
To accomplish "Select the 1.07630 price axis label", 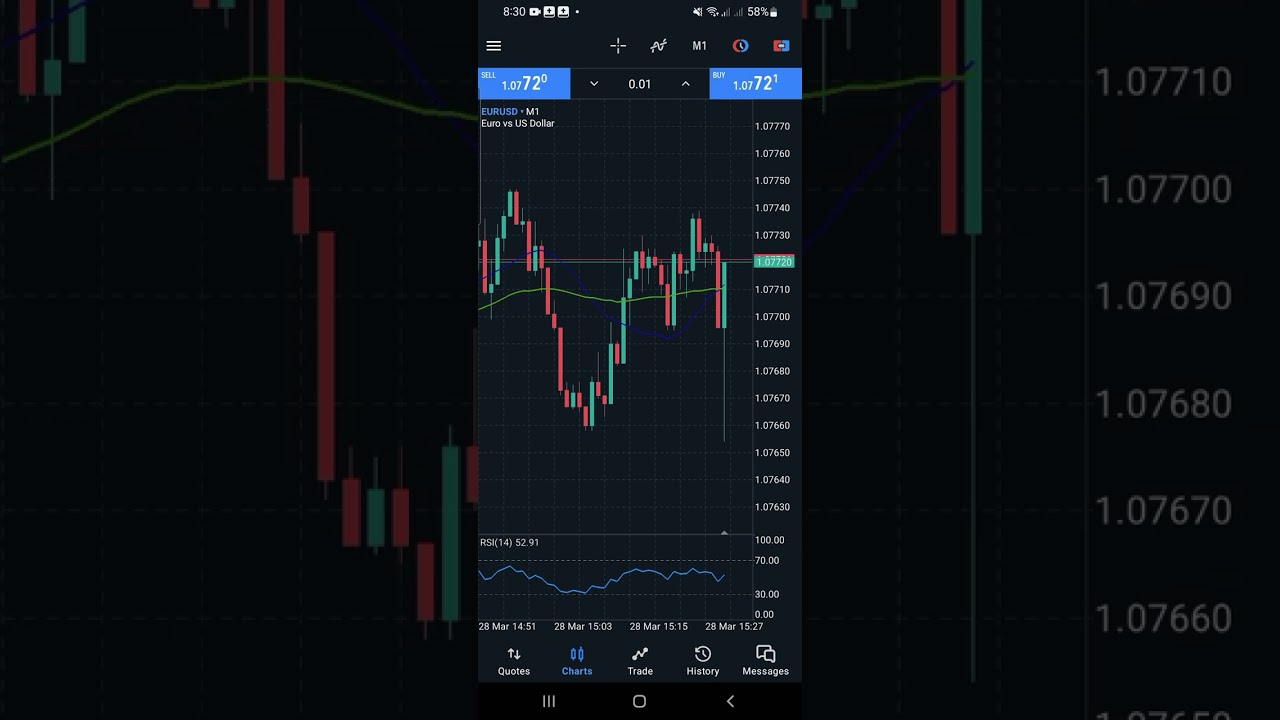I will [x=773, y=507].
